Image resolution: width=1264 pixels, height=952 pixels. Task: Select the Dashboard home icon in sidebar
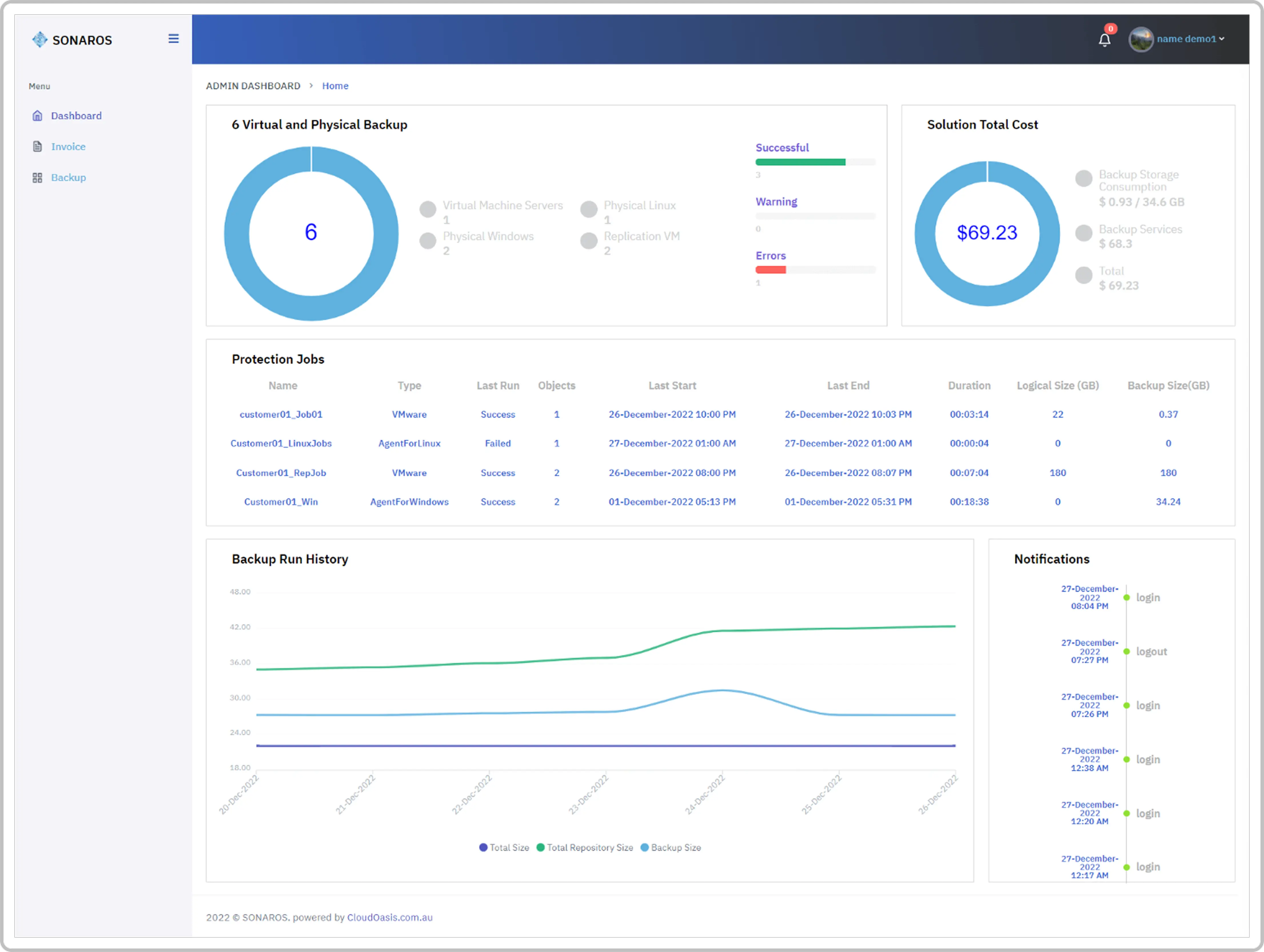(x=38, y=115)
